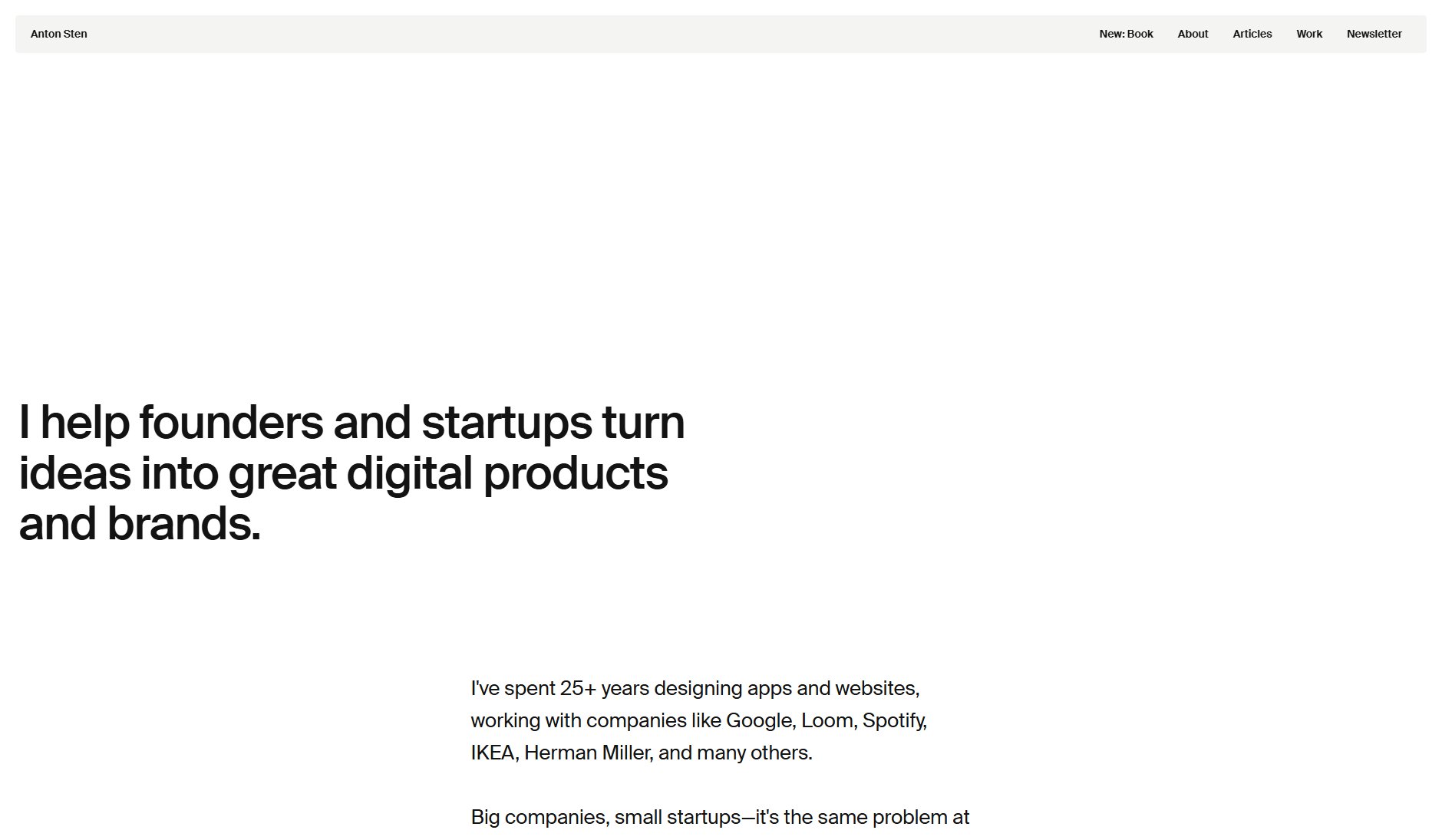Click the word 'Spotify' in the paragraph
The height and width of the screenshot is (840, 1442).
894,720
